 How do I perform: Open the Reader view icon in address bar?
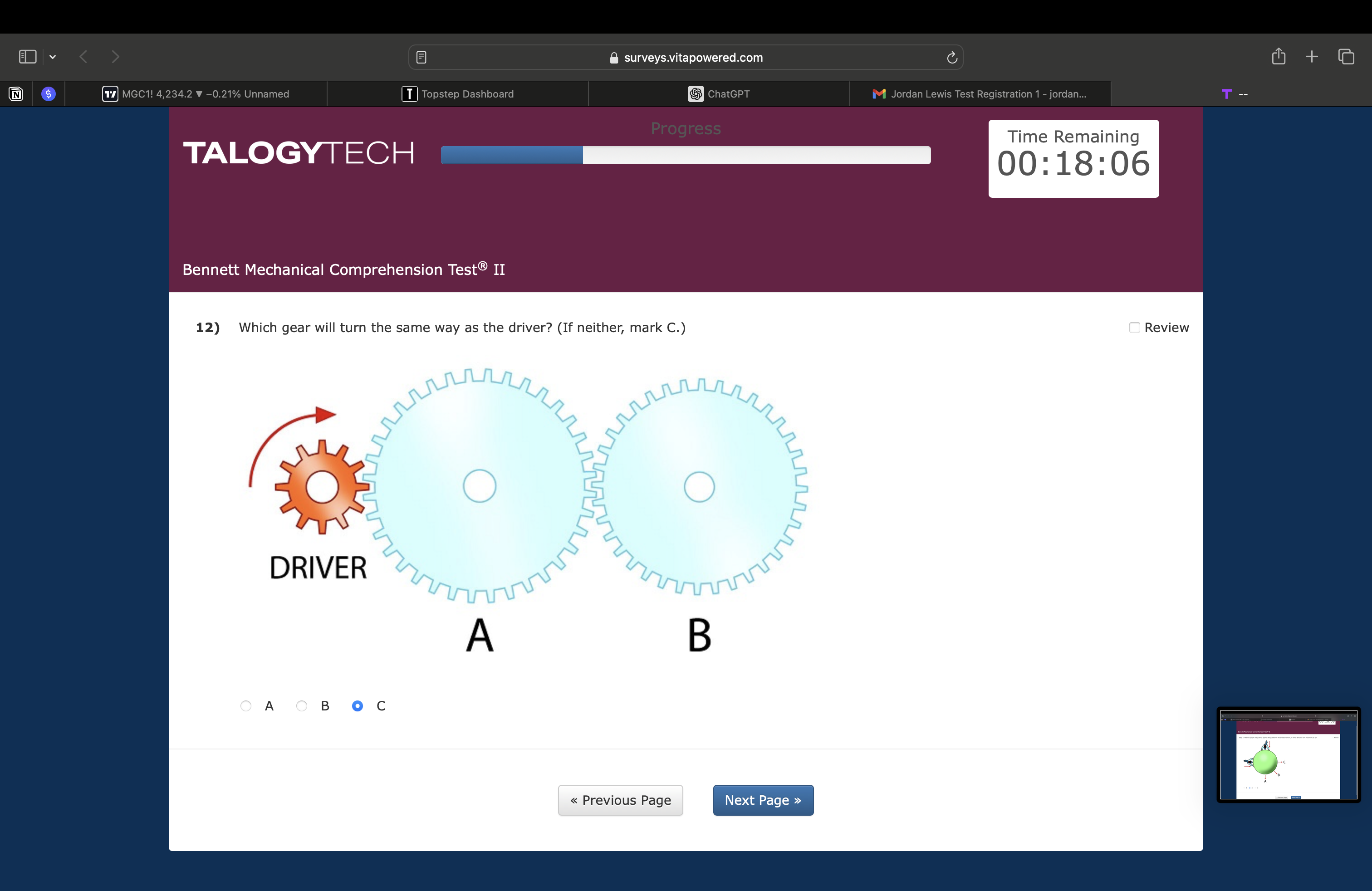pyautogui.click(x=421, y=57)
